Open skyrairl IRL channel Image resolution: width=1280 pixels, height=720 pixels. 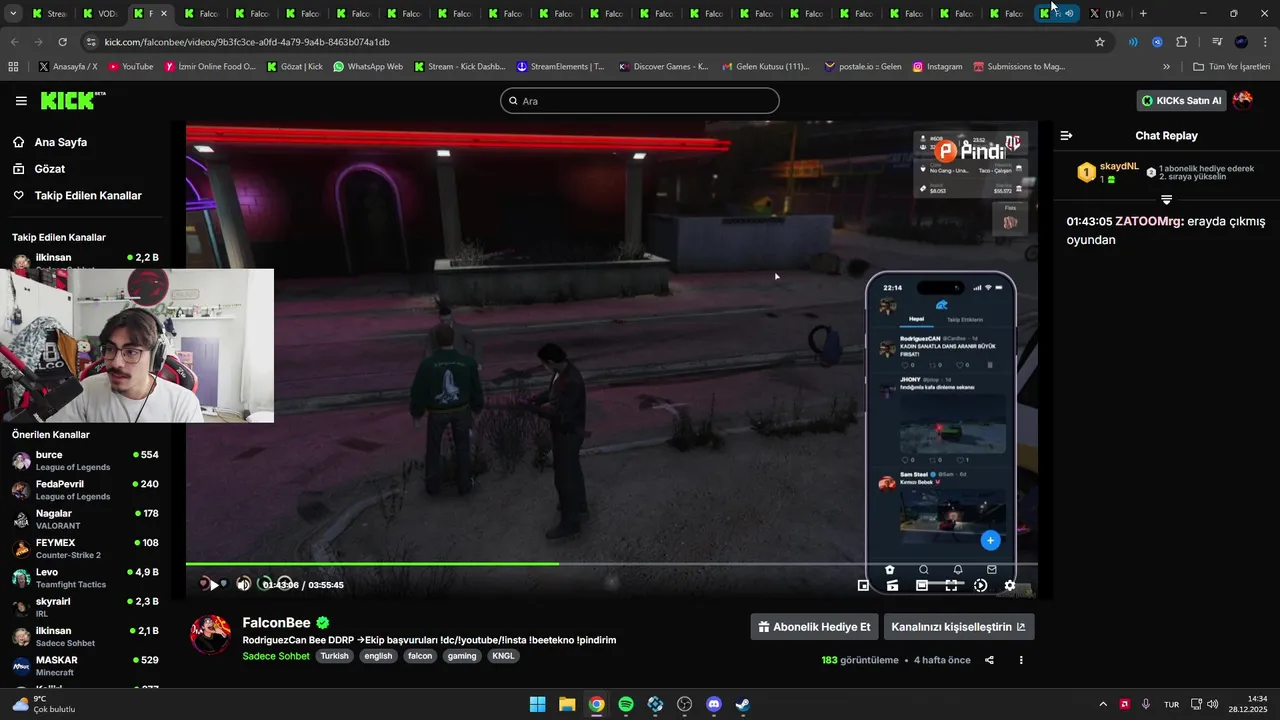coord(85,607)
